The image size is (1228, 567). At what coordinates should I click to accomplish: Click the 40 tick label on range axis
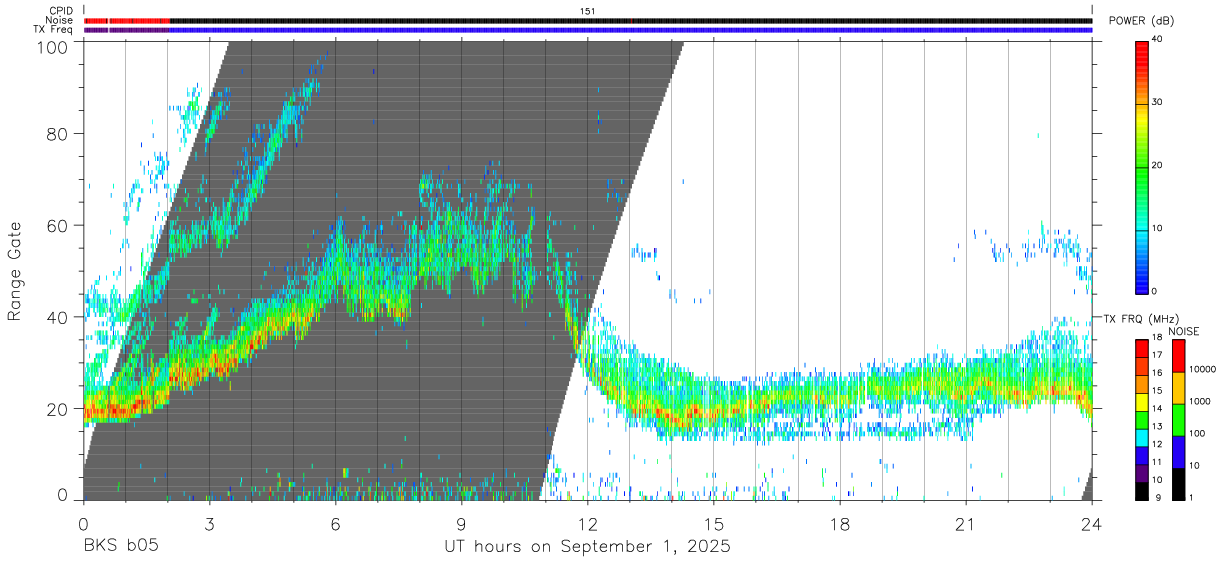[x=58, y=317]
